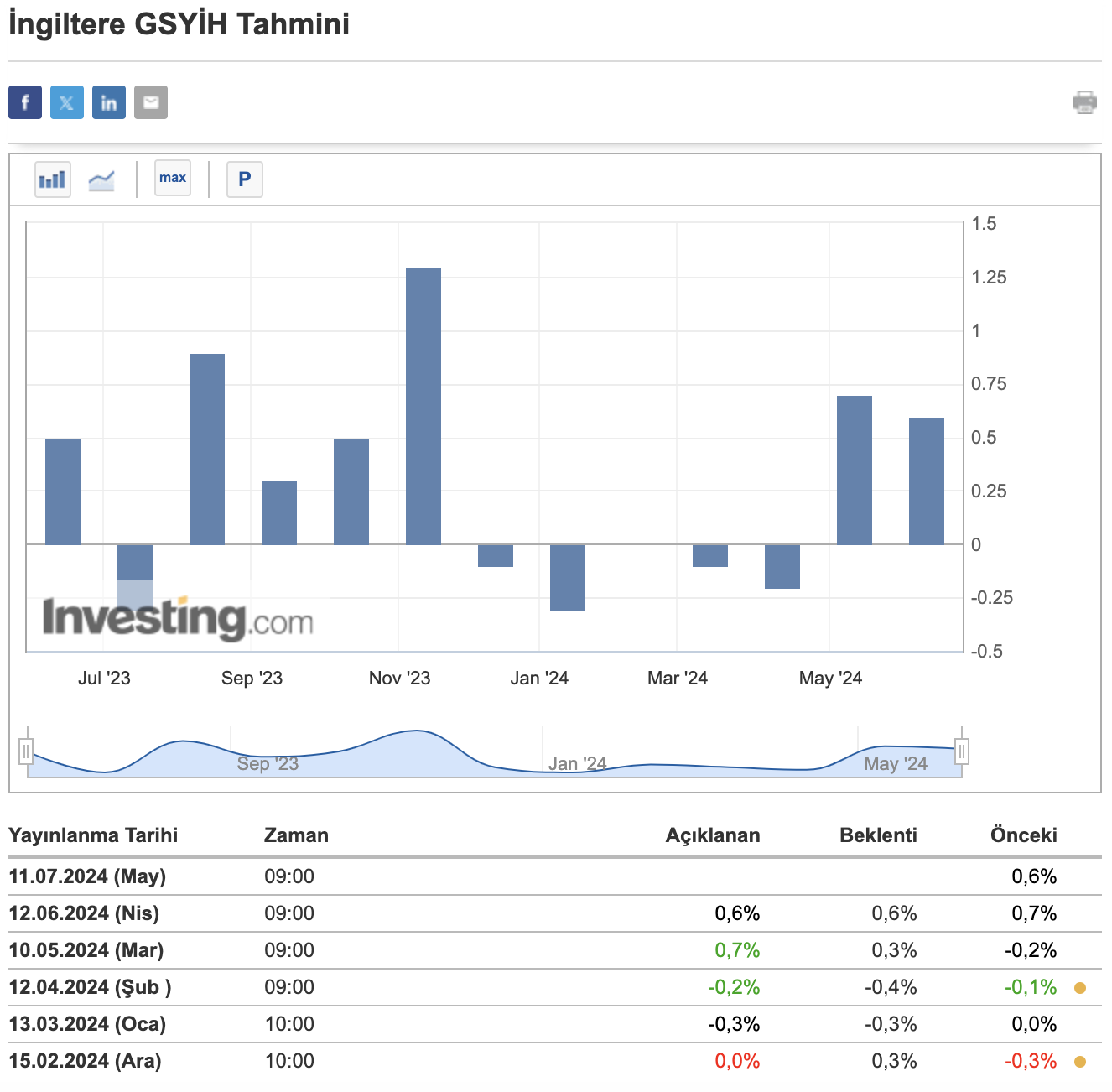This screenshot has height=1092, width=1112.
Task: Click the revision dot in Şub row
Action: pyautogui.click(x=1080, y=988)
